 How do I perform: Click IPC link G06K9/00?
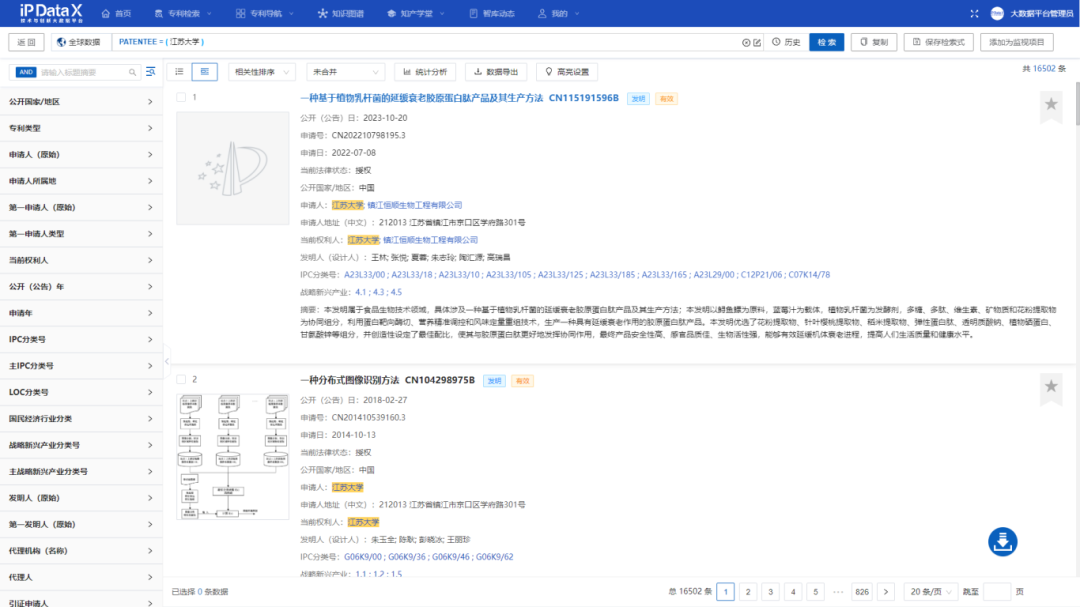363,557
